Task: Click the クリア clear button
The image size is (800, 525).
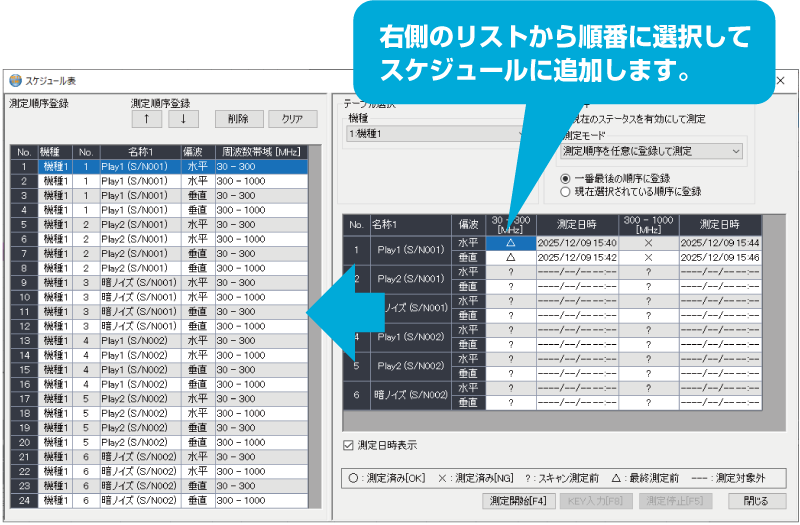Action: point(292,119)
